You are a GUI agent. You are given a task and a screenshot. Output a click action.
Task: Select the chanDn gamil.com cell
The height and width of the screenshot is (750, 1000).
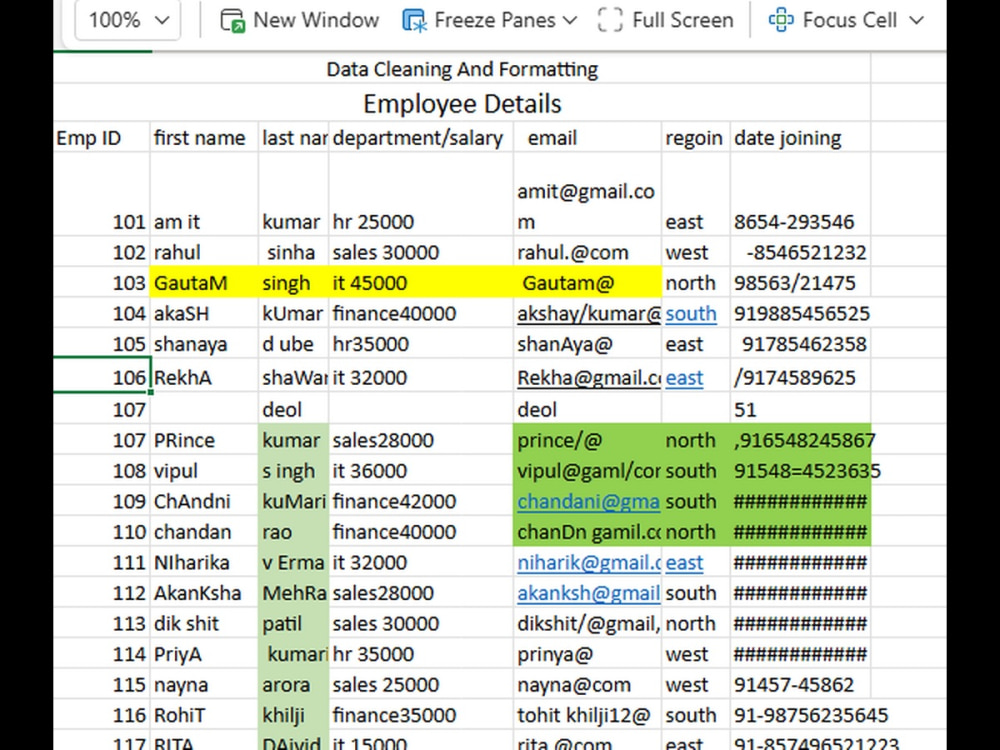[587, 532]
